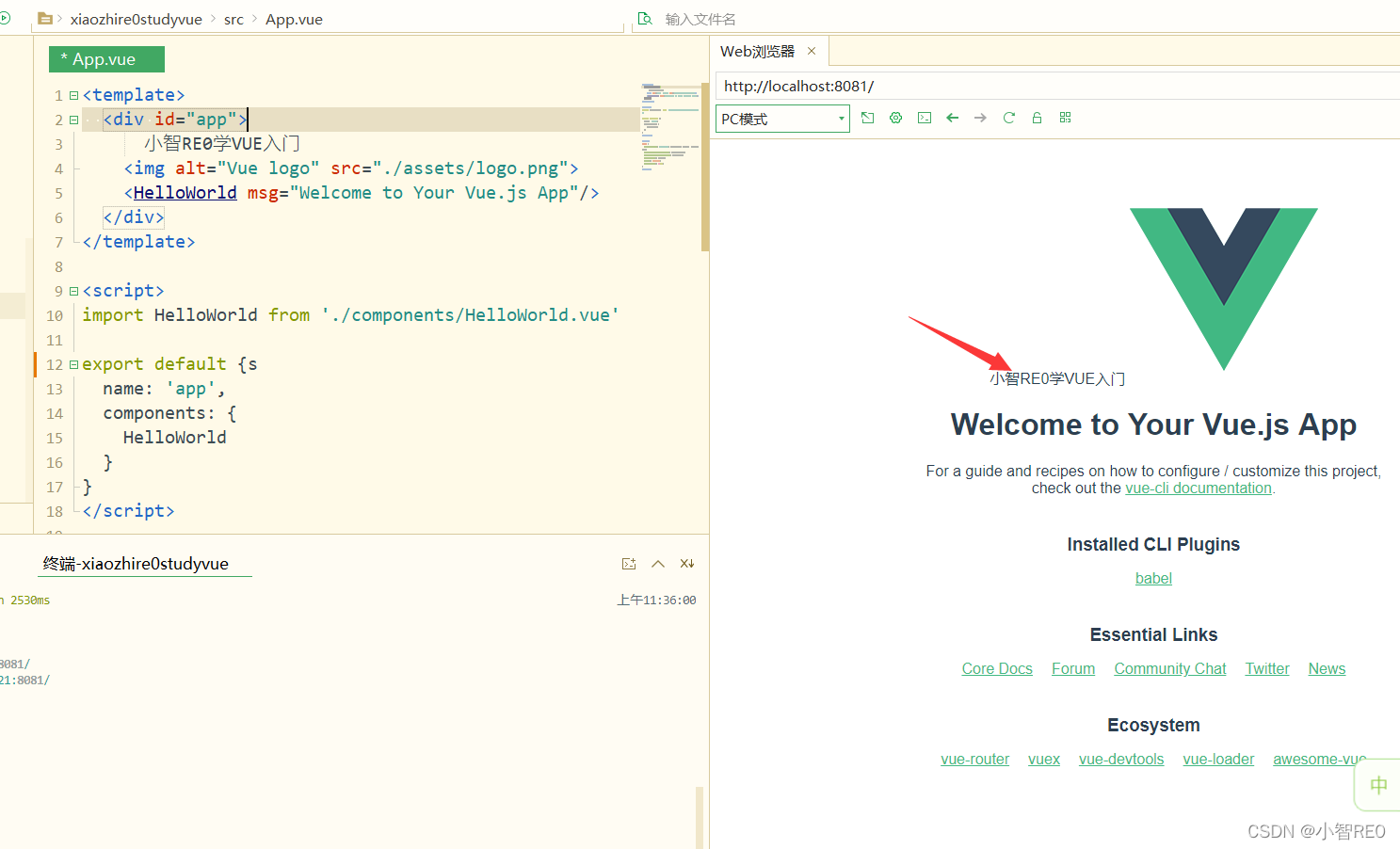Click the project folder icon in breadcrumb

click(x=44, y=18)
